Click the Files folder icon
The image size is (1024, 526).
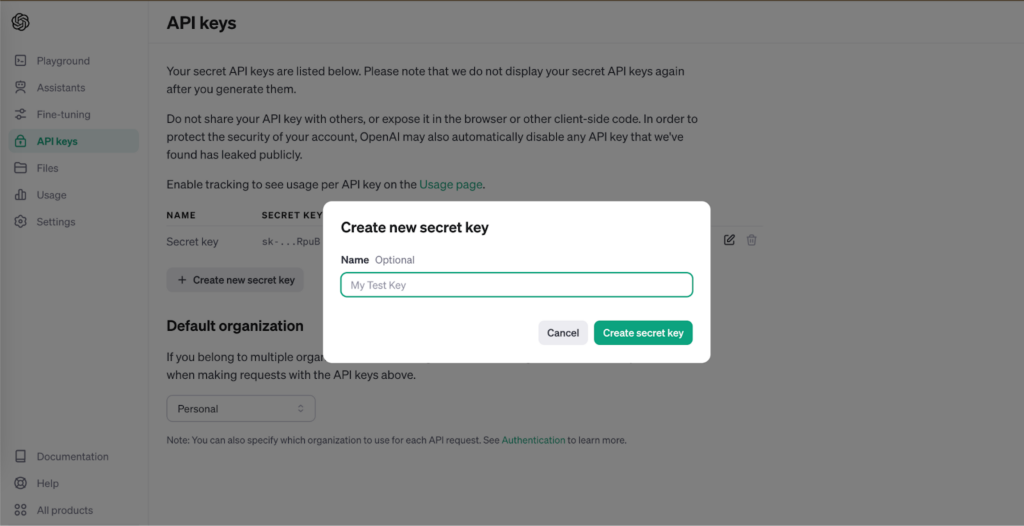pos(20,168)
